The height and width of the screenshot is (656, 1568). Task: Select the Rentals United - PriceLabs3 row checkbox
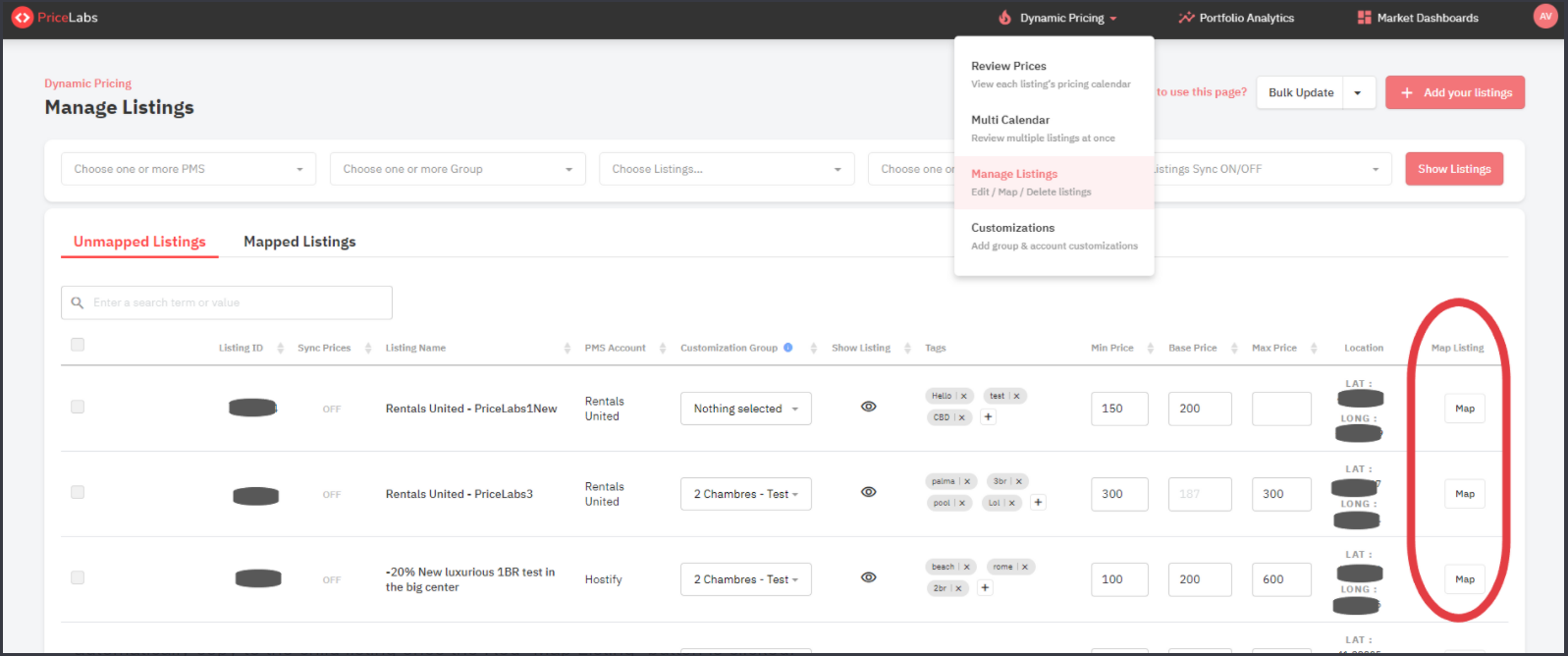pyautogui.click(x=78, y=492)
